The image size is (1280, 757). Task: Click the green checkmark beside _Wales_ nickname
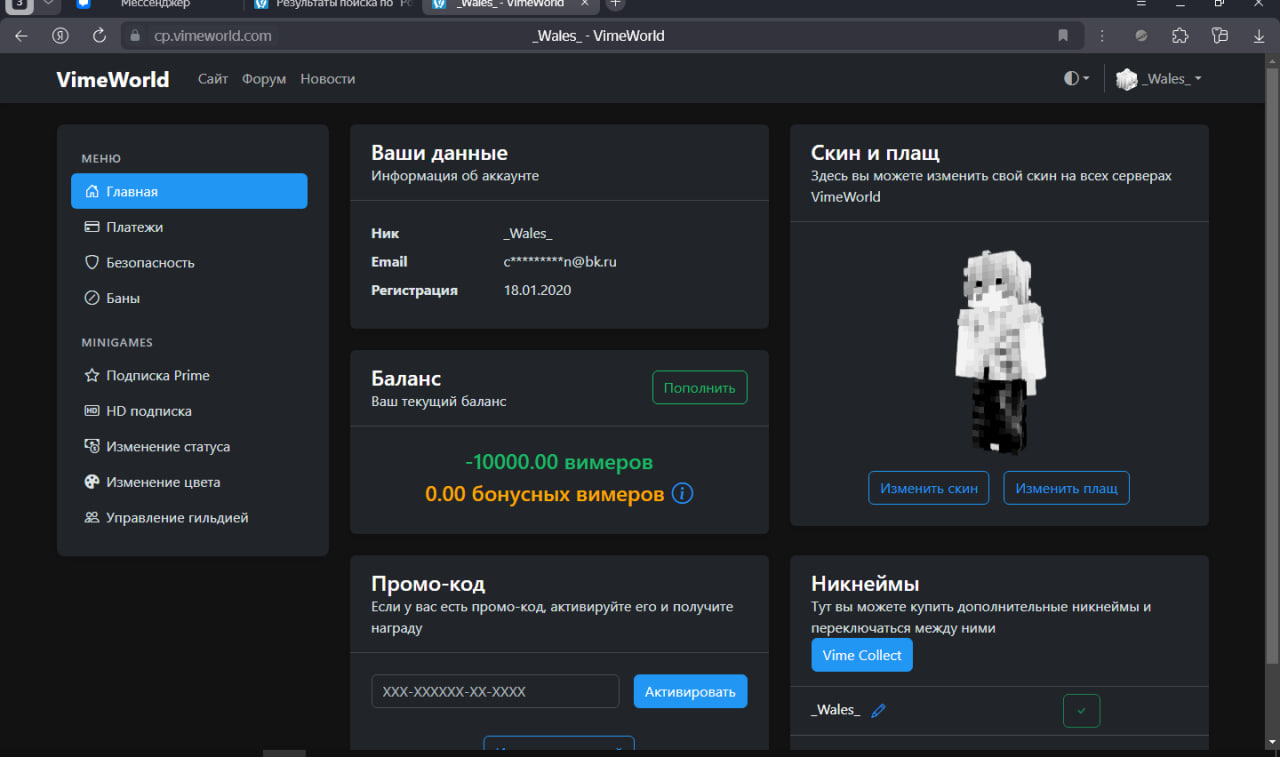[x=1081, y=711]
